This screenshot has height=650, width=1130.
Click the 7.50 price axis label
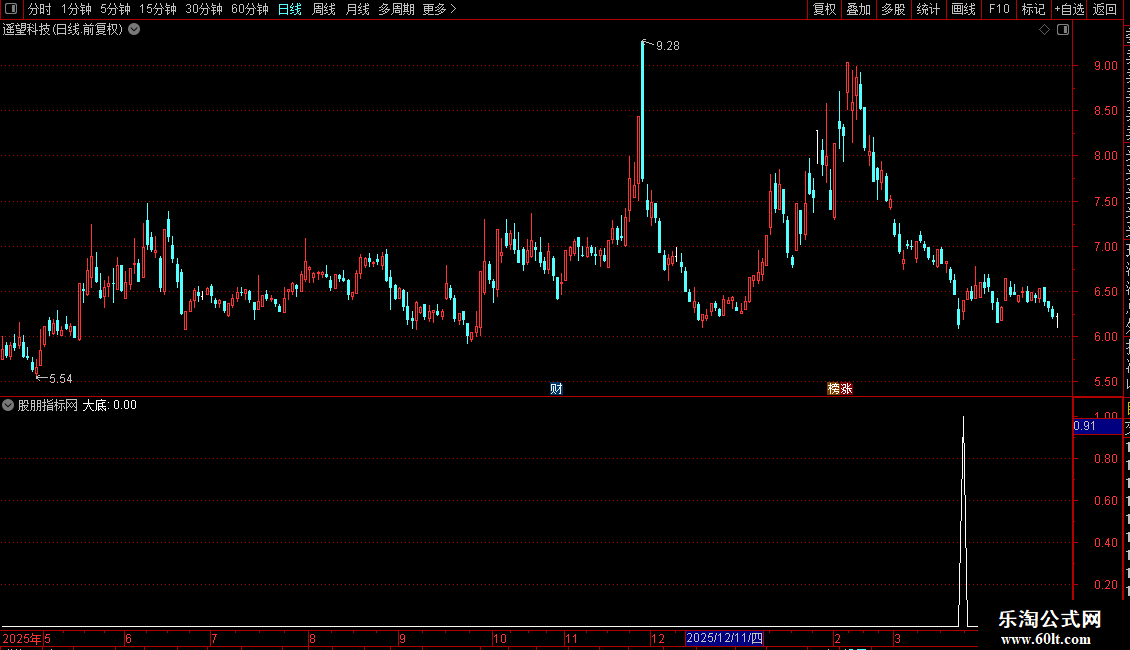1105,202
